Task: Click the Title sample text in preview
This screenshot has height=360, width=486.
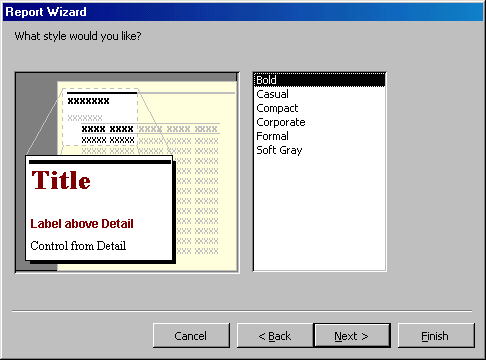Action: point(61,180)
